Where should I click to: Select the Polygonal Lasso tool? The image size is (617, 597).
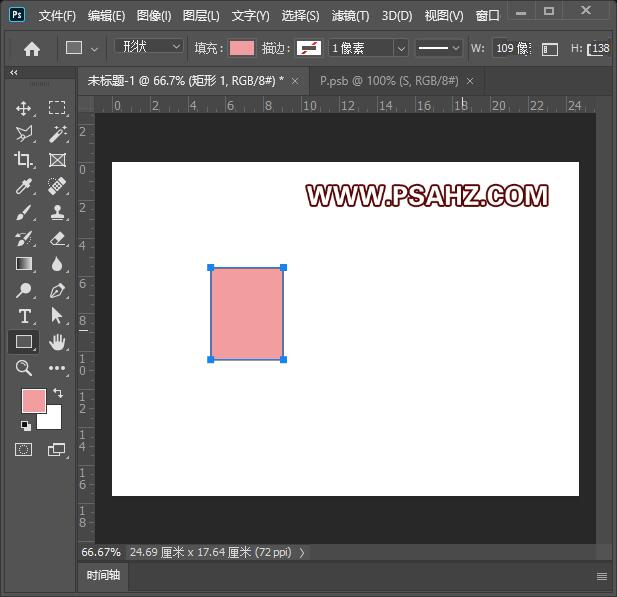(x=24, y=134)
